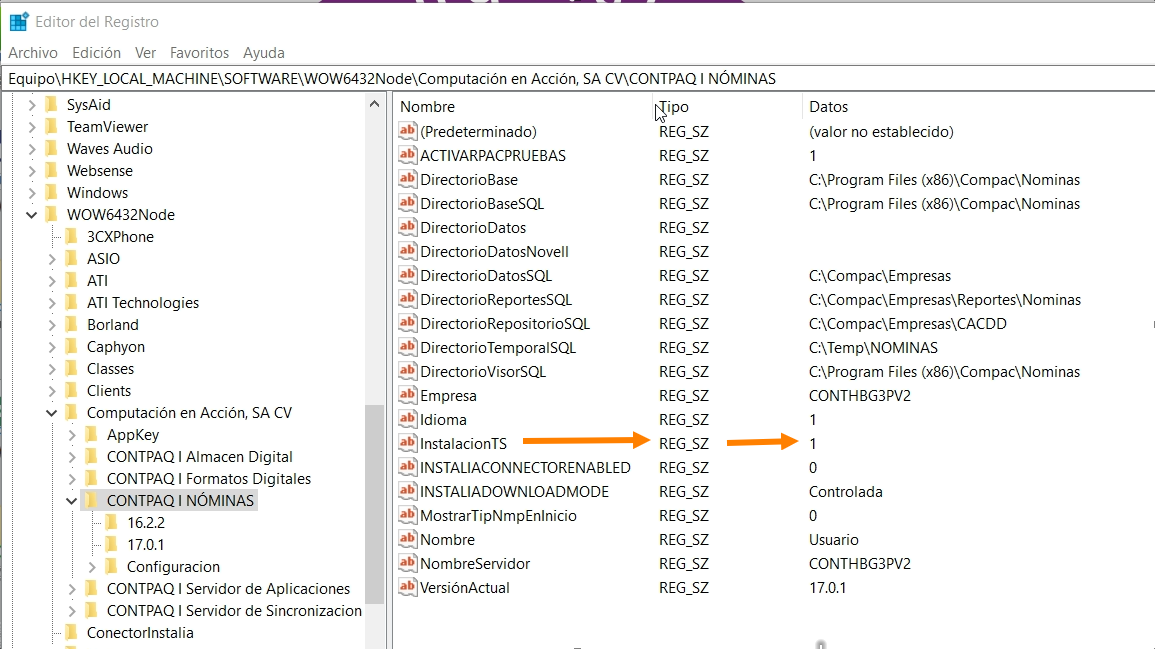Click the string icon beside MostrarTipNmpEnInicio
The height and width of the screenshot is (649, 1155).
[407, 516]
